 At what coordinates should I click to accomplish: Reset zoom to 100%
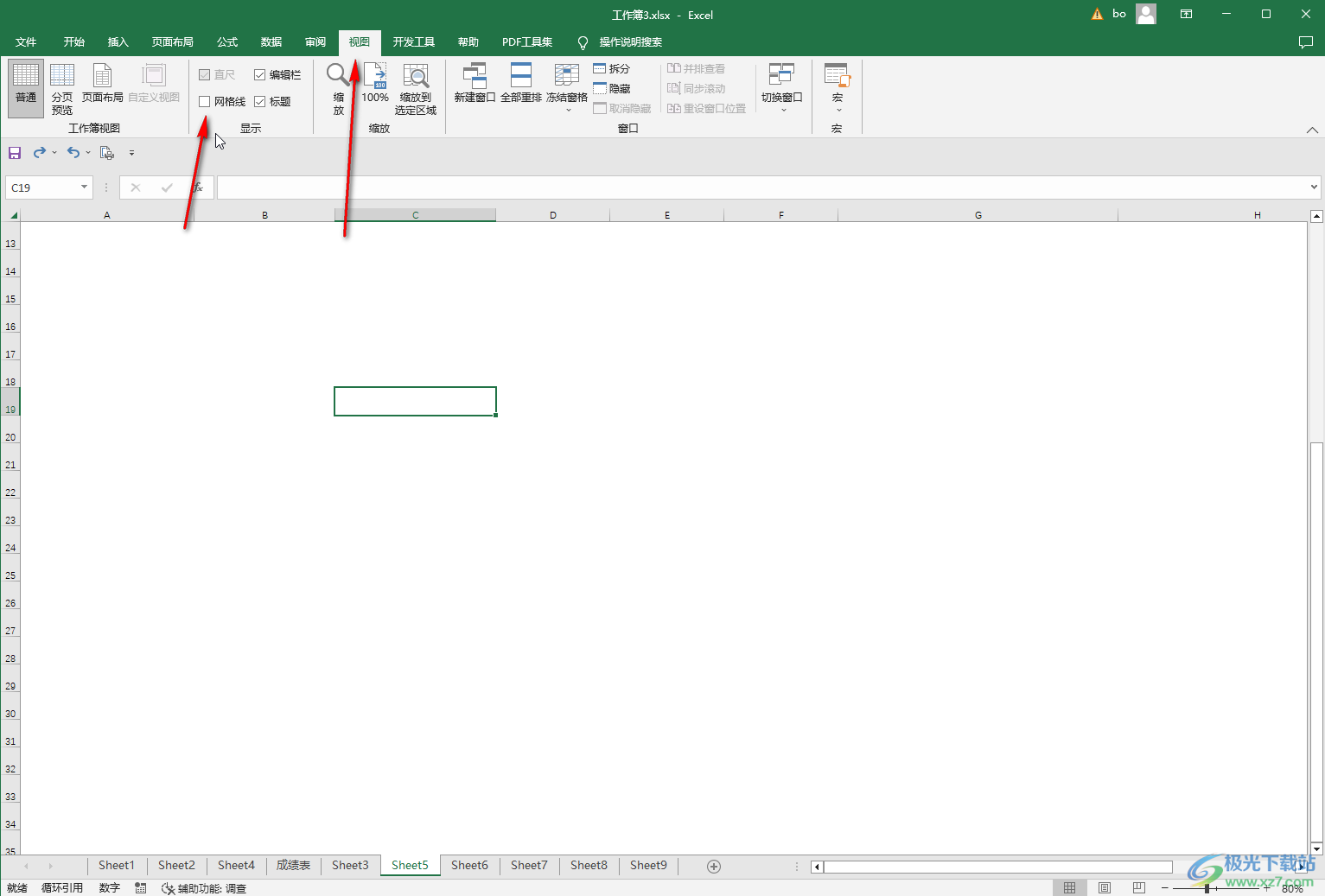tap(375, 83)
